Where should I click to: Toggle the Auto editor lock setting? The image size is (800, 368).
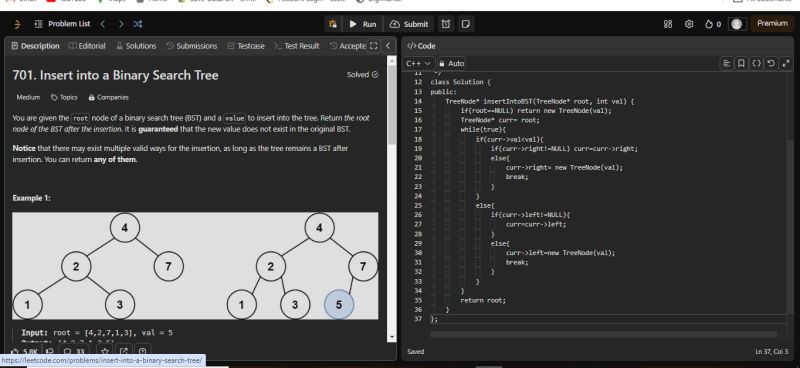click(x=452, y=63)
